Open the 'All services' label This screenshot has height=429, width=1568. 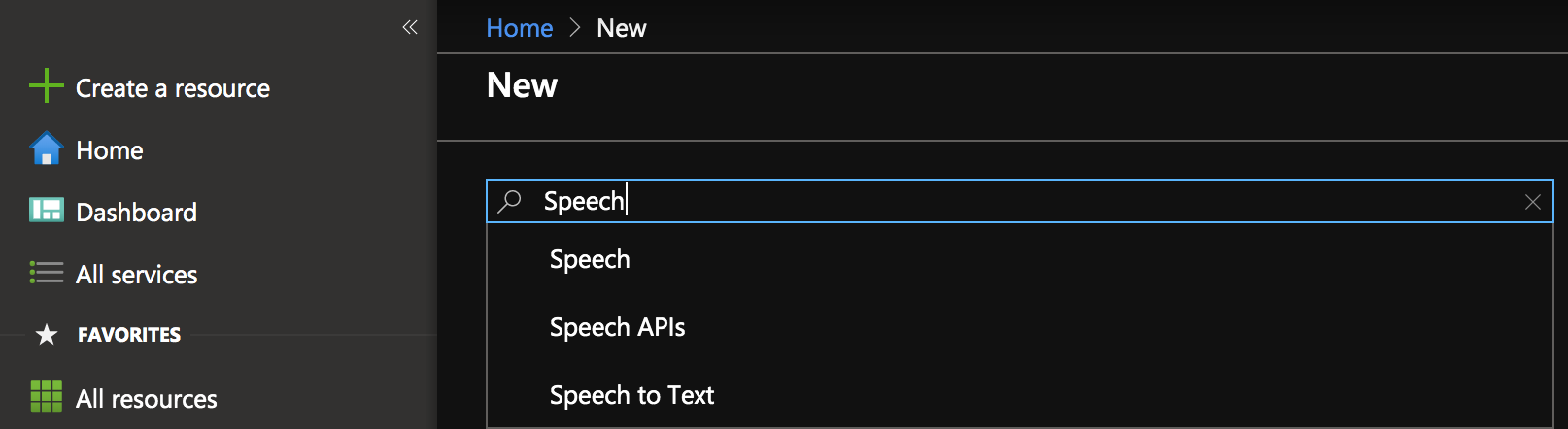(x=136, y=275)
